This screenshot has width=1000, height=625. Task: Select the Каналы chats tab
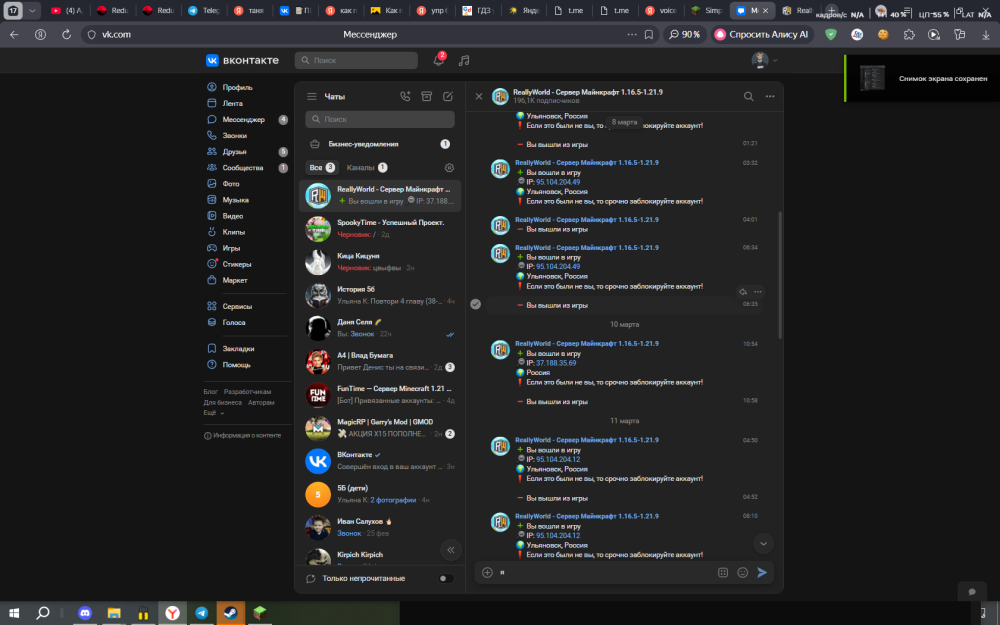[367, 168]
